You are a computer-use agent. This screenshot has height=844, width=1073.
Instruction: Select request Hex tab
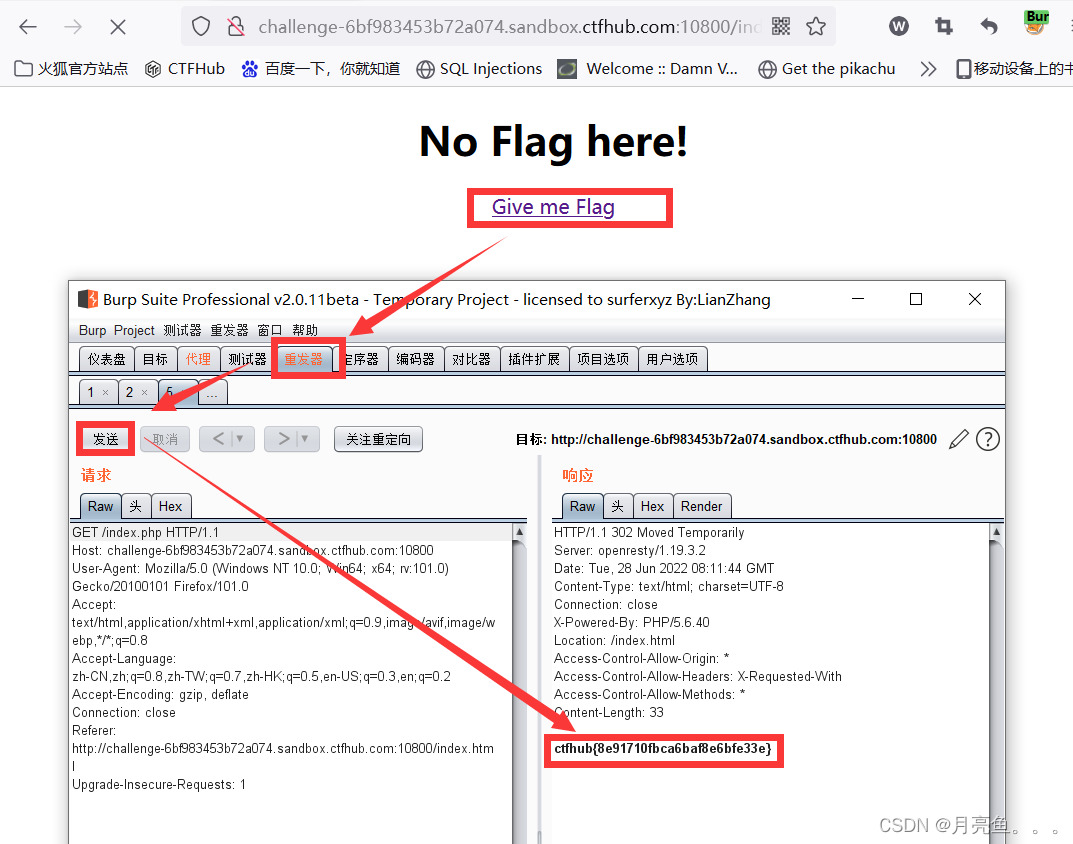coord(170,507)
